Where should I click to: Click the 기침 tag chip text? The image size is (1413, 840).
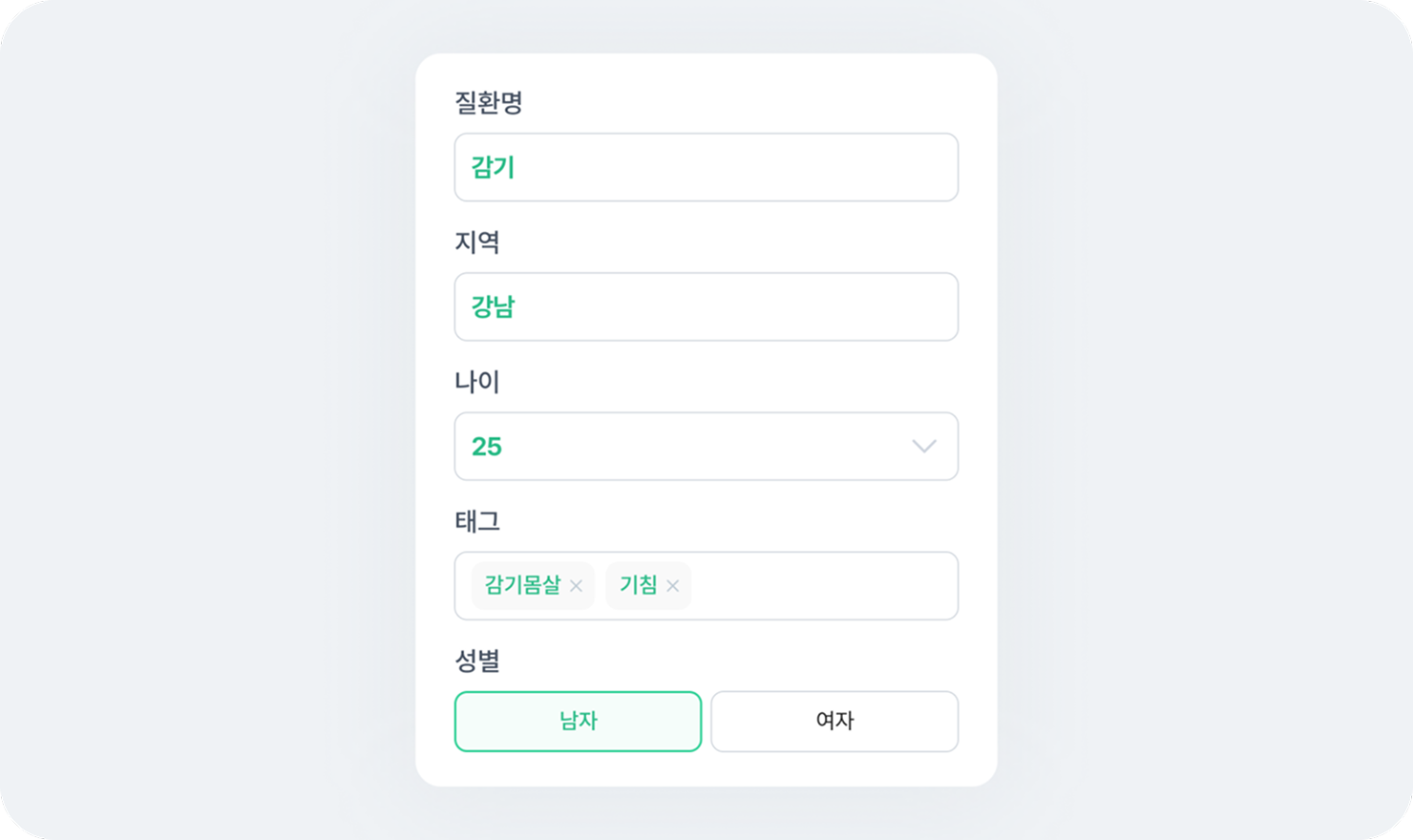[638, 585]
